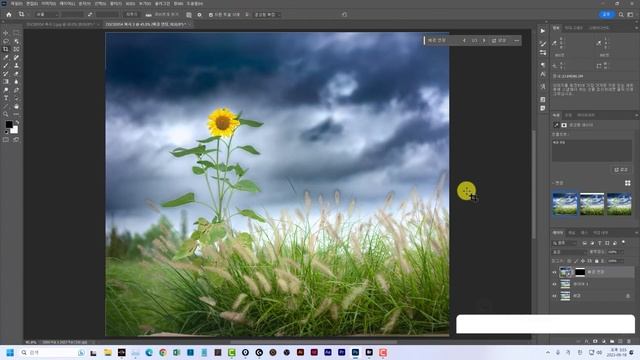Select the Gradient tool
Image resolution: width=640 pixels, height=360 pixels.
[x=6, y=82]
